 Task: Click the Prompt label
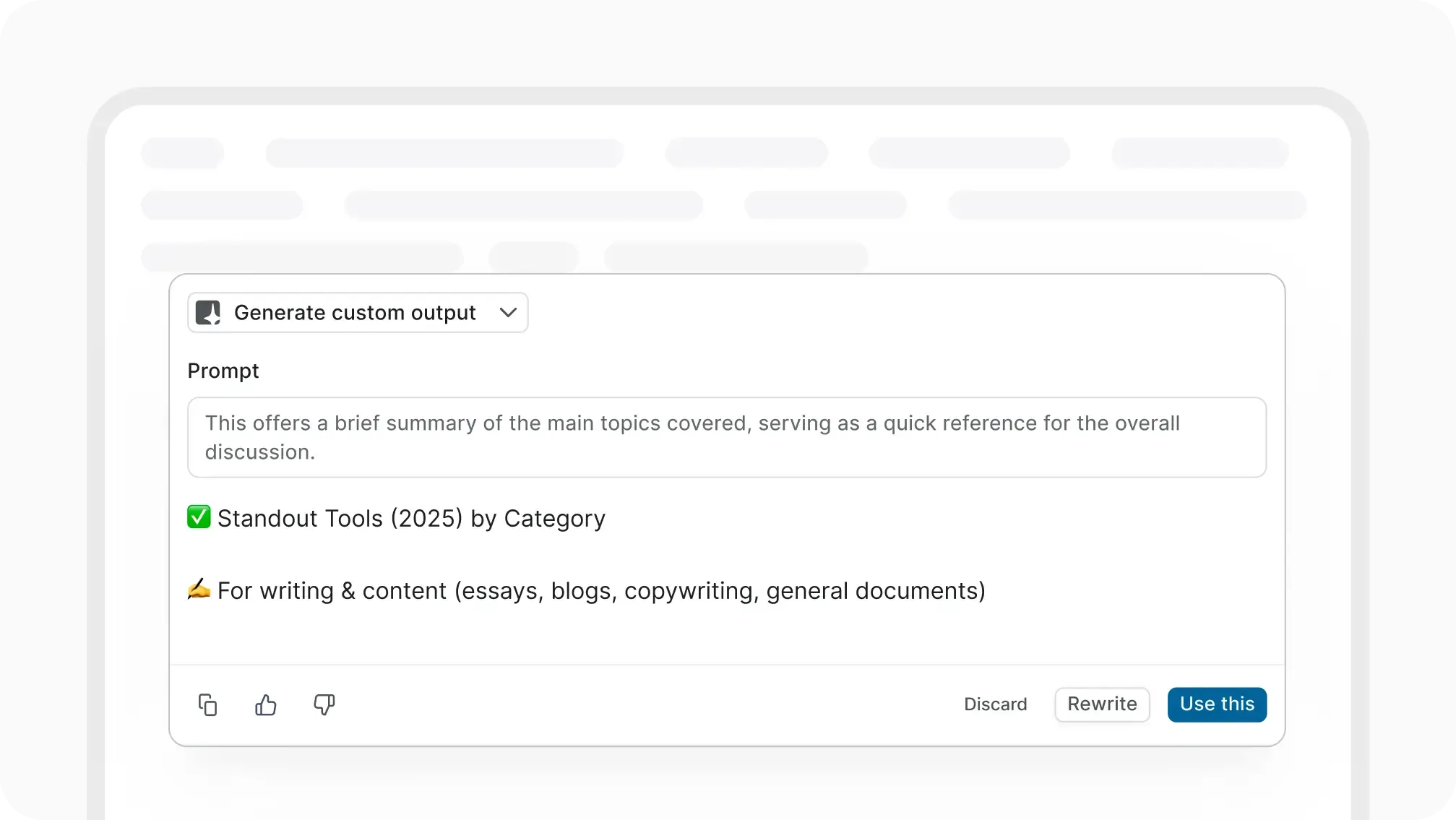pyautogui.click(x=223, y=371)
